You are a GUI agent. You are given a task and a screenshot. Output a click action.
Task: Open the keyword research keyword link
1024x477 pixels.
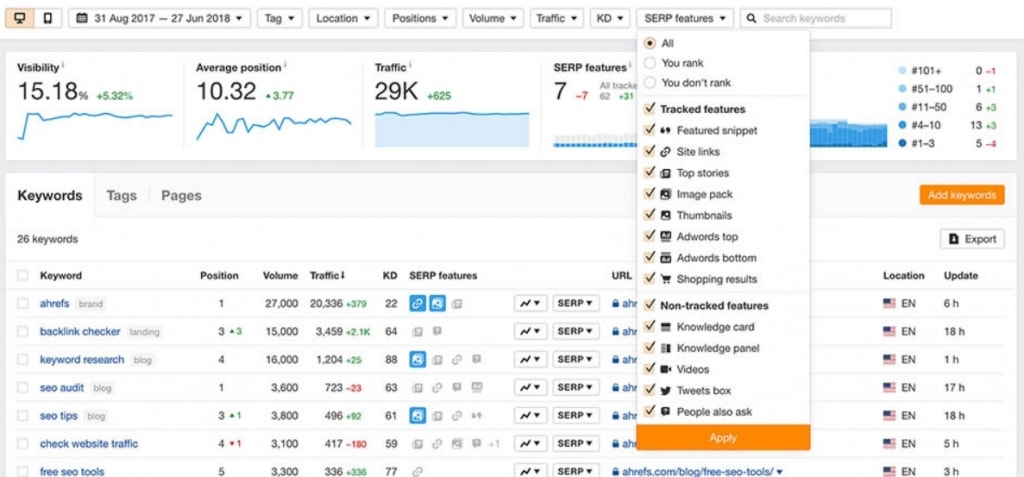tap(82, 359)
